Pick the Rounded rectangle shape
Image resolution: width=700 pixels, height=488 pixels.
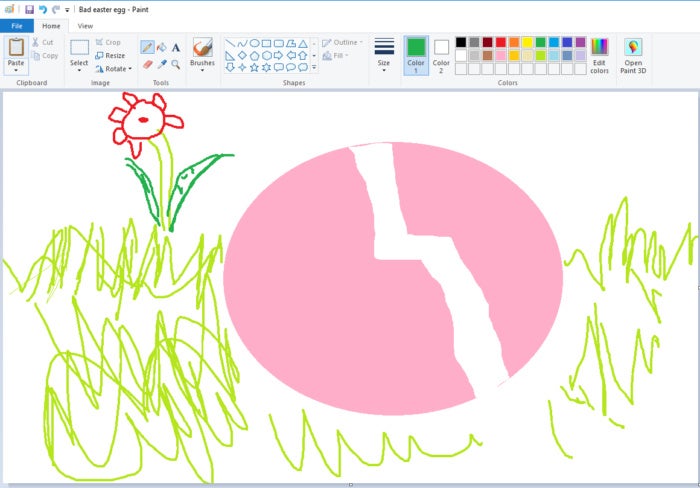(x=279, y=43)
